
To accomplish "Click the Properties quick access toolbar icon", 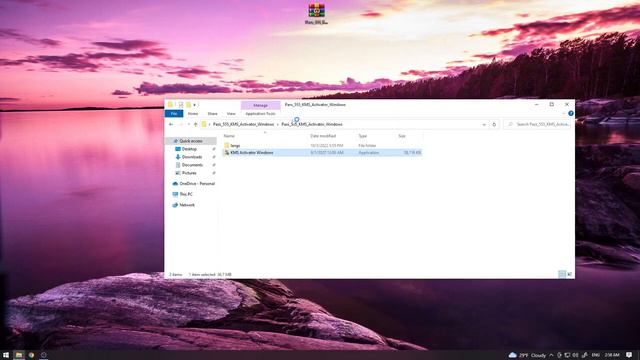I will [181, 105].
